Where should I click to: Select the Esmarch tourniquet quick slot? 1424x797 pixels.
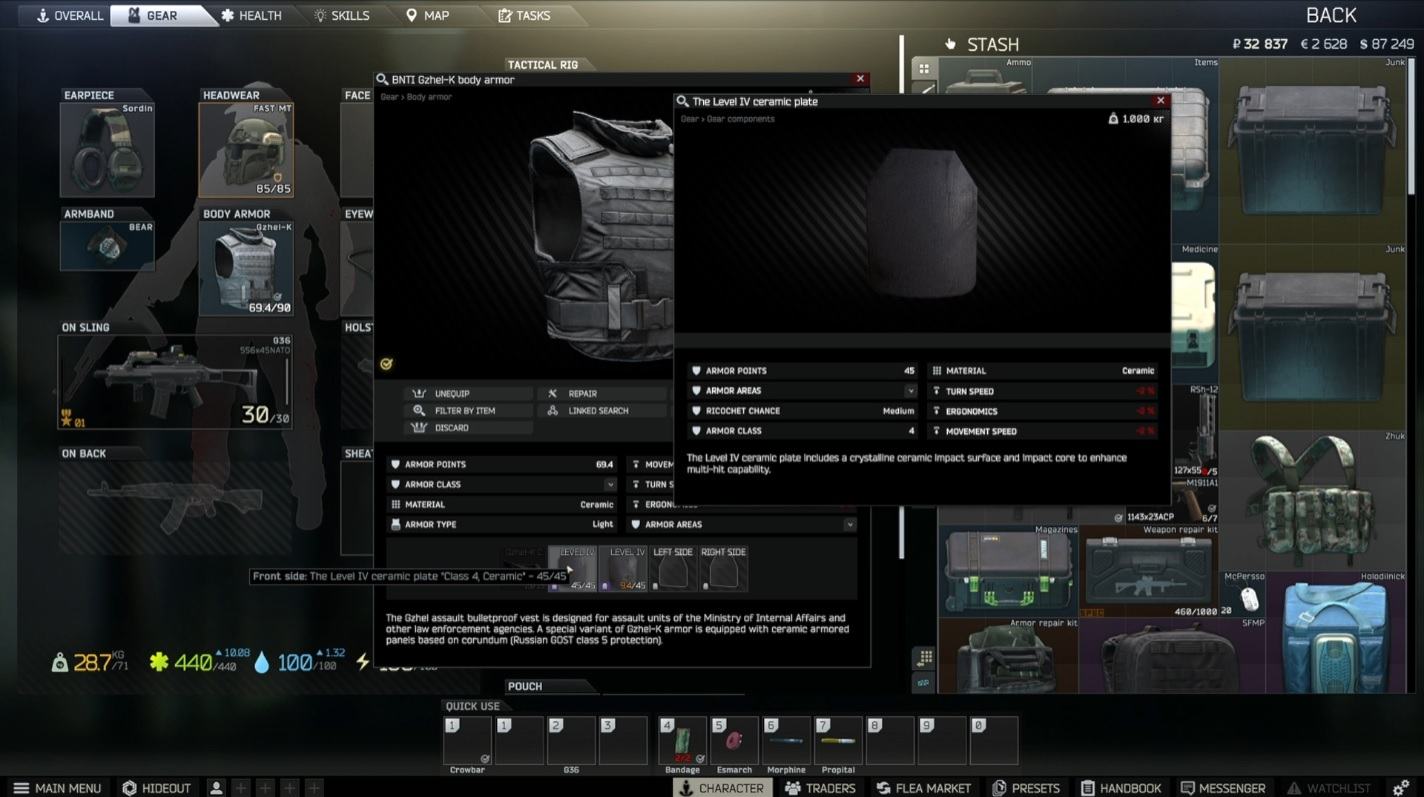point(734,741)
